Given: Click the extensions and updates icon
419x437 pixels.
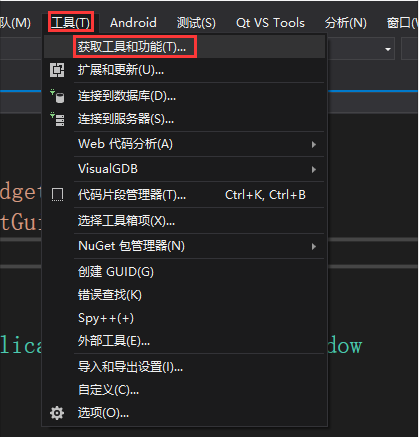Looking at the screenshot, I should point(57,70).
